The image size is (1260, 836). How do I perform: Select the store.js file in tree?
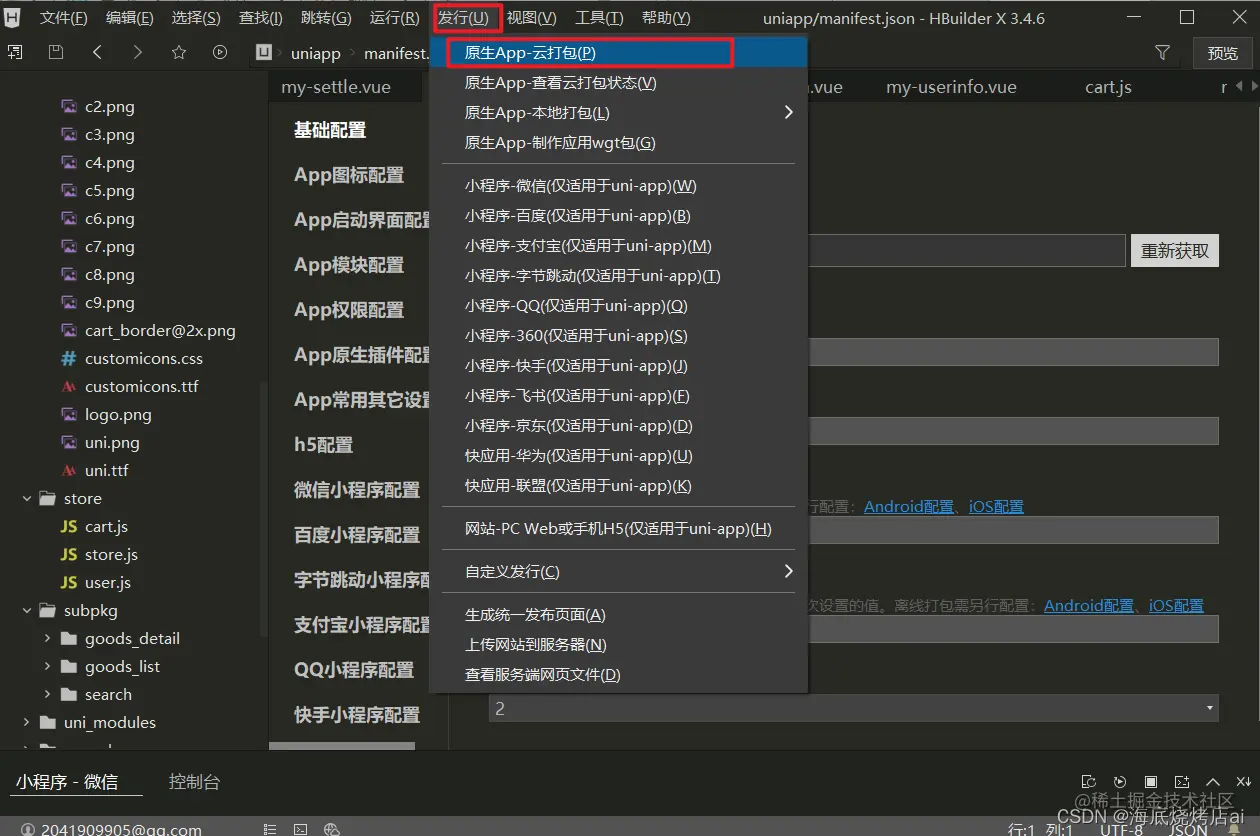pos(111,554)
